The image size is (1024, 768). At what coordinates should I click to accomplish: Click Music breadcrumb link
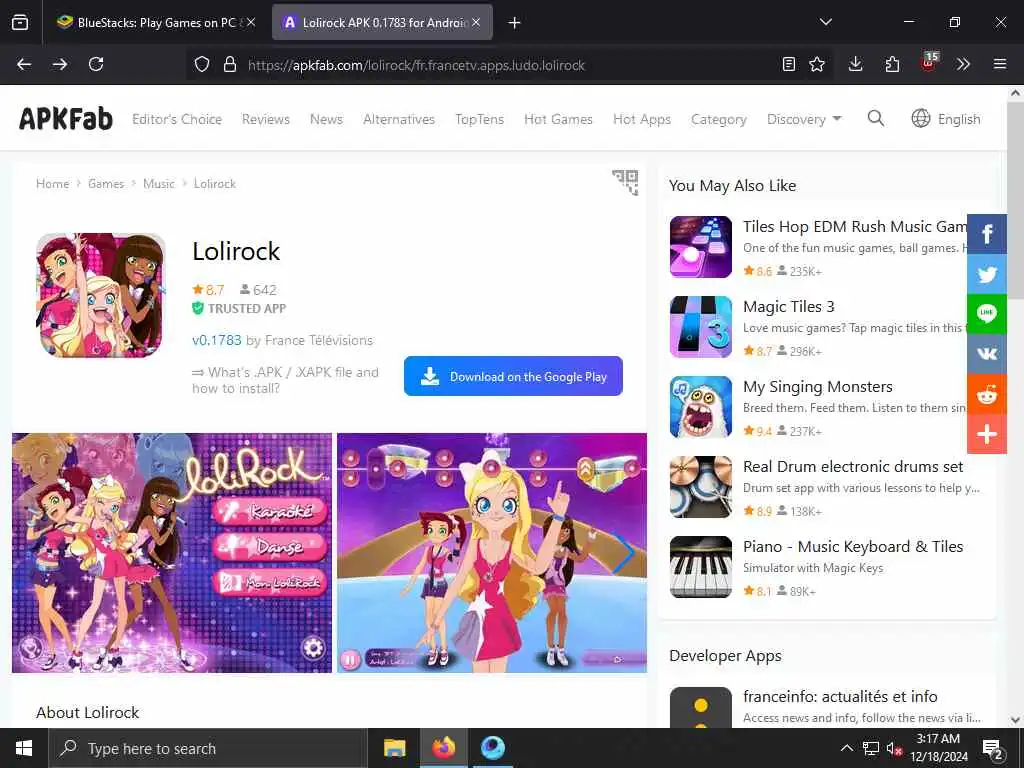coord(159,184)
